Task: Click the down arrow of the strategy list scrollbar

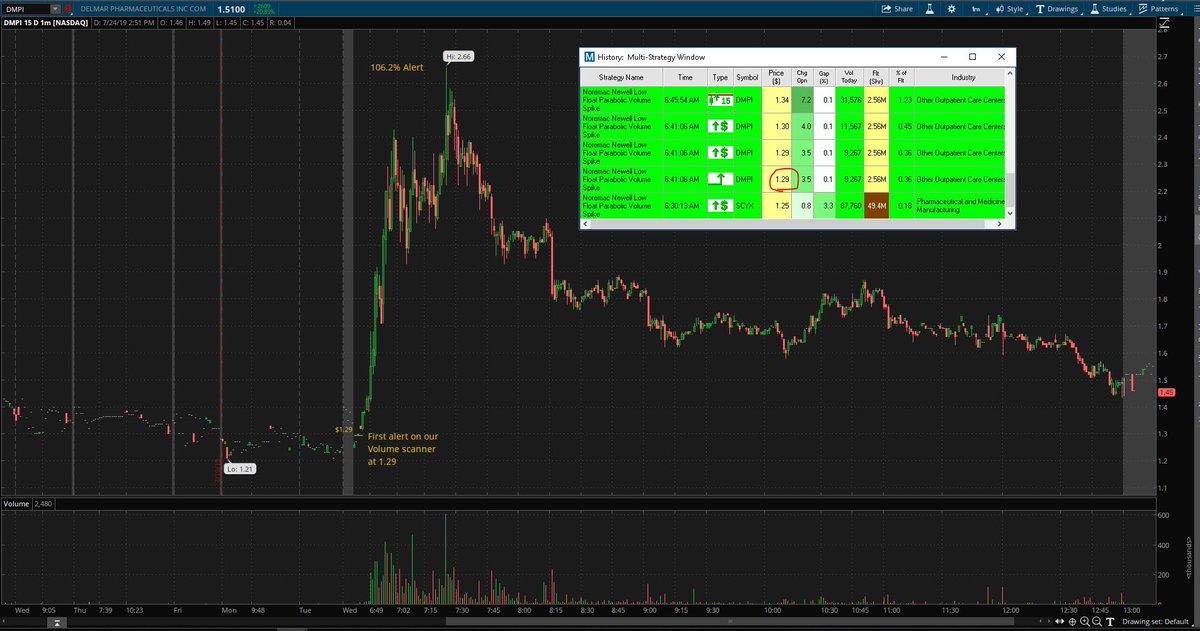Action: pos(1010,213)
